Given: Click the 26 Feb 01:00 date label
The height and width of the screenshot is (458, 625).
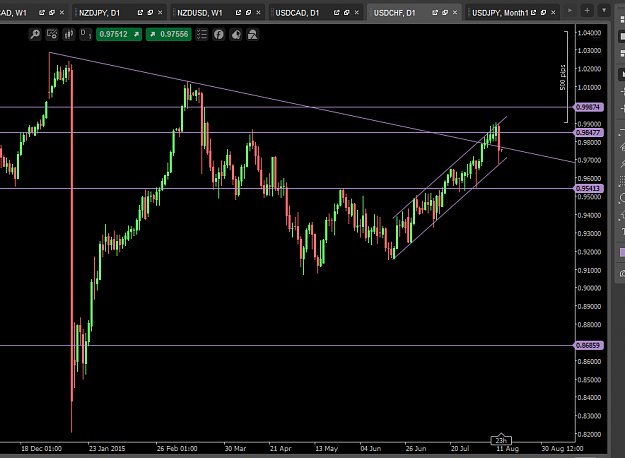Looking at the screenshot, I should point(177,448).
